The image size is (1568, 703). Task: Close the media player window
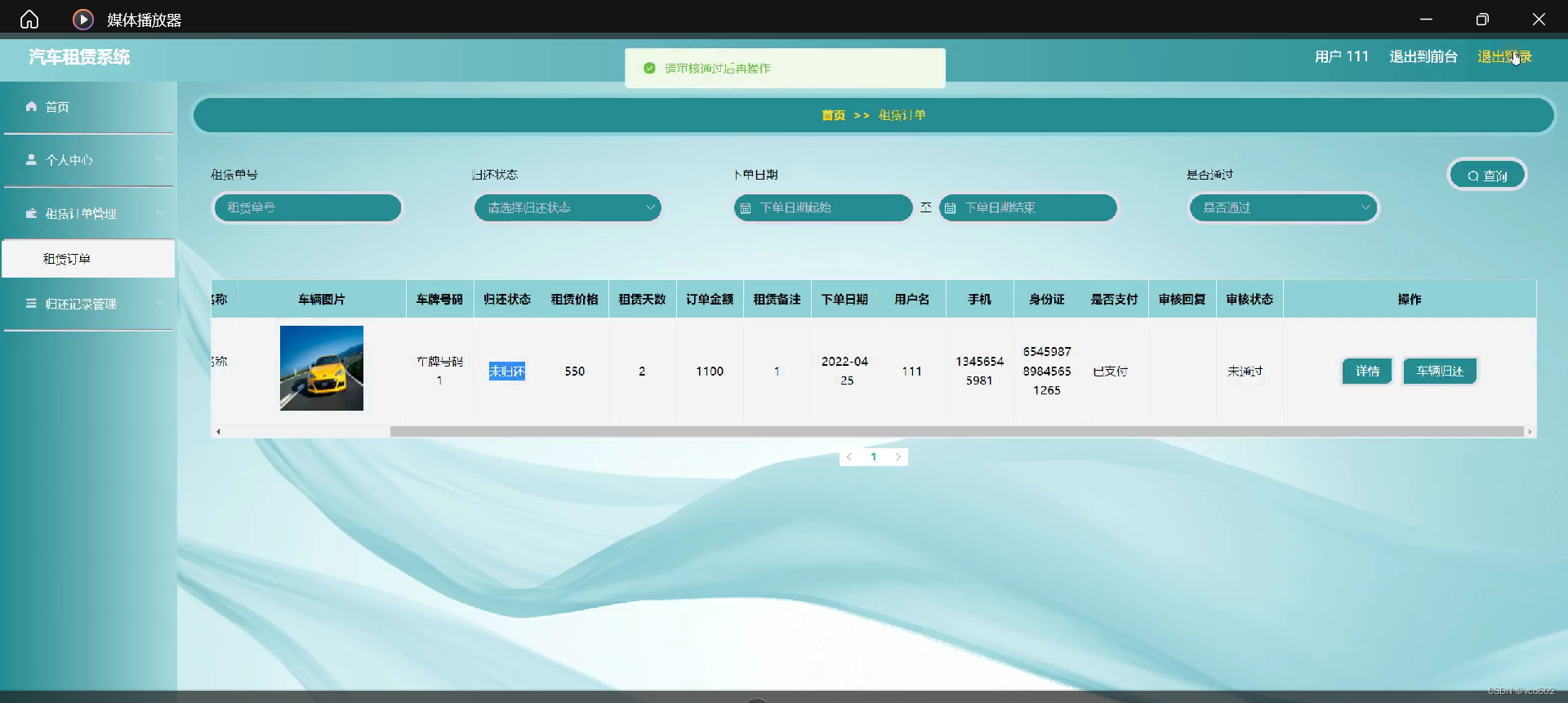[1539, 19]
